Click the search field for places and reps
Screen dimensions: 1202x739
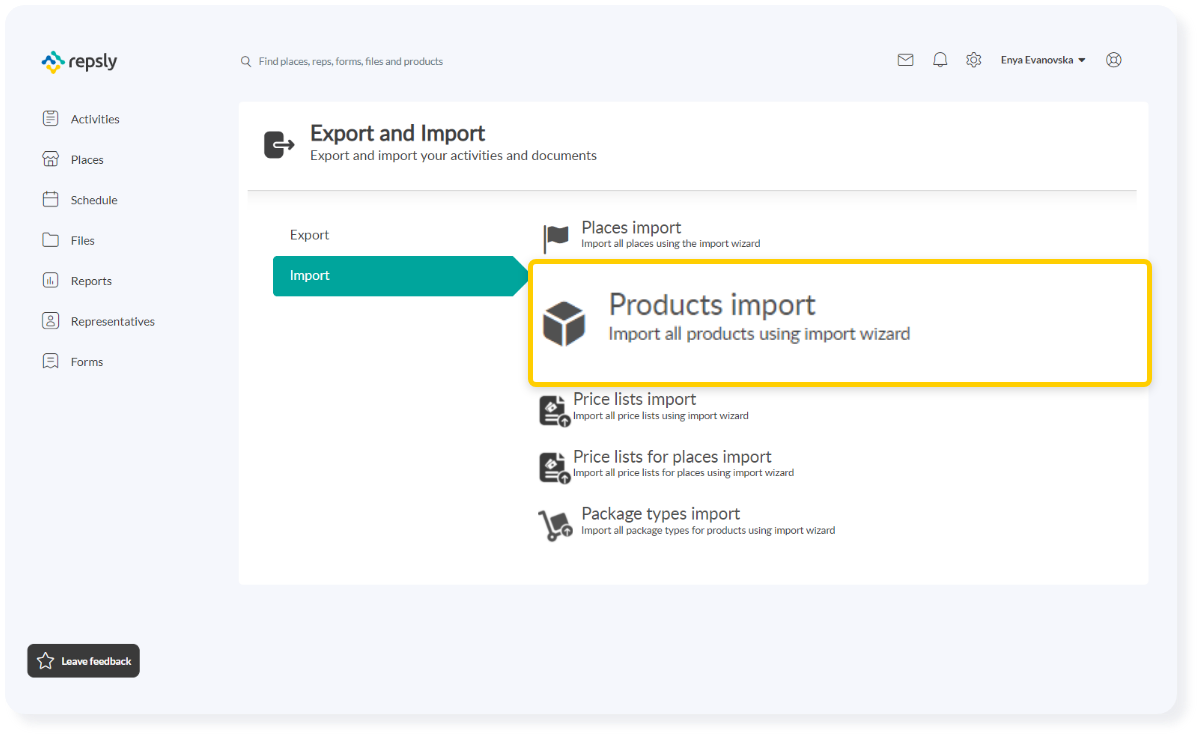coord(351,62)
